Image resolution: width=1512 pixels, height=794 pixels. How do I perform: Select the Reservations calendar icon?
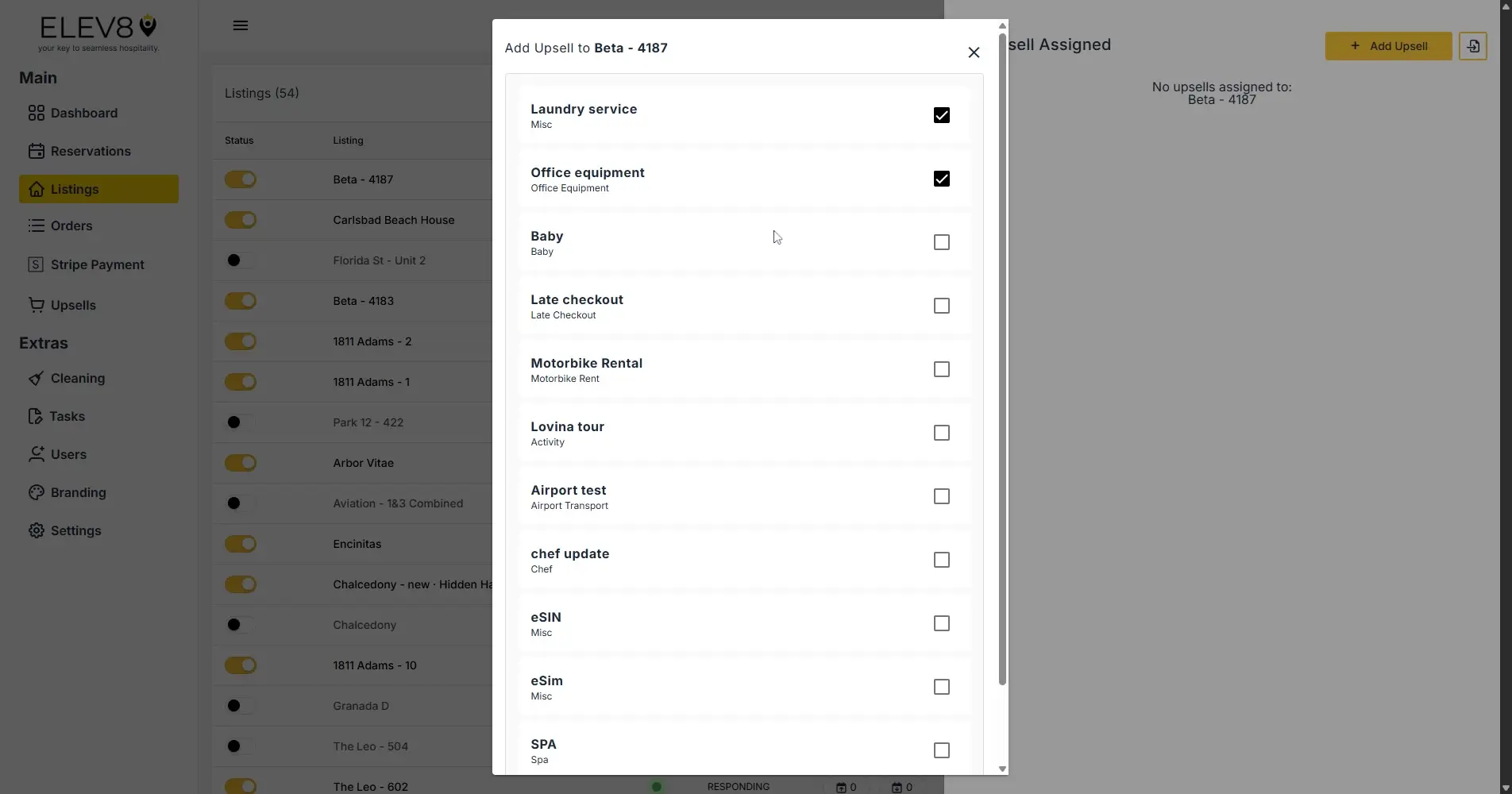click(x=37, y=151)
